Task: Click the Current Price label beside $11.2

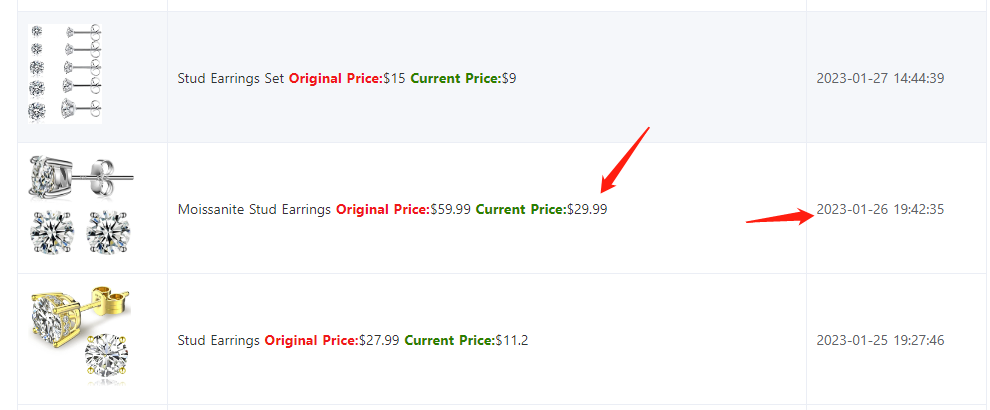Action: (x=449, y=340)
